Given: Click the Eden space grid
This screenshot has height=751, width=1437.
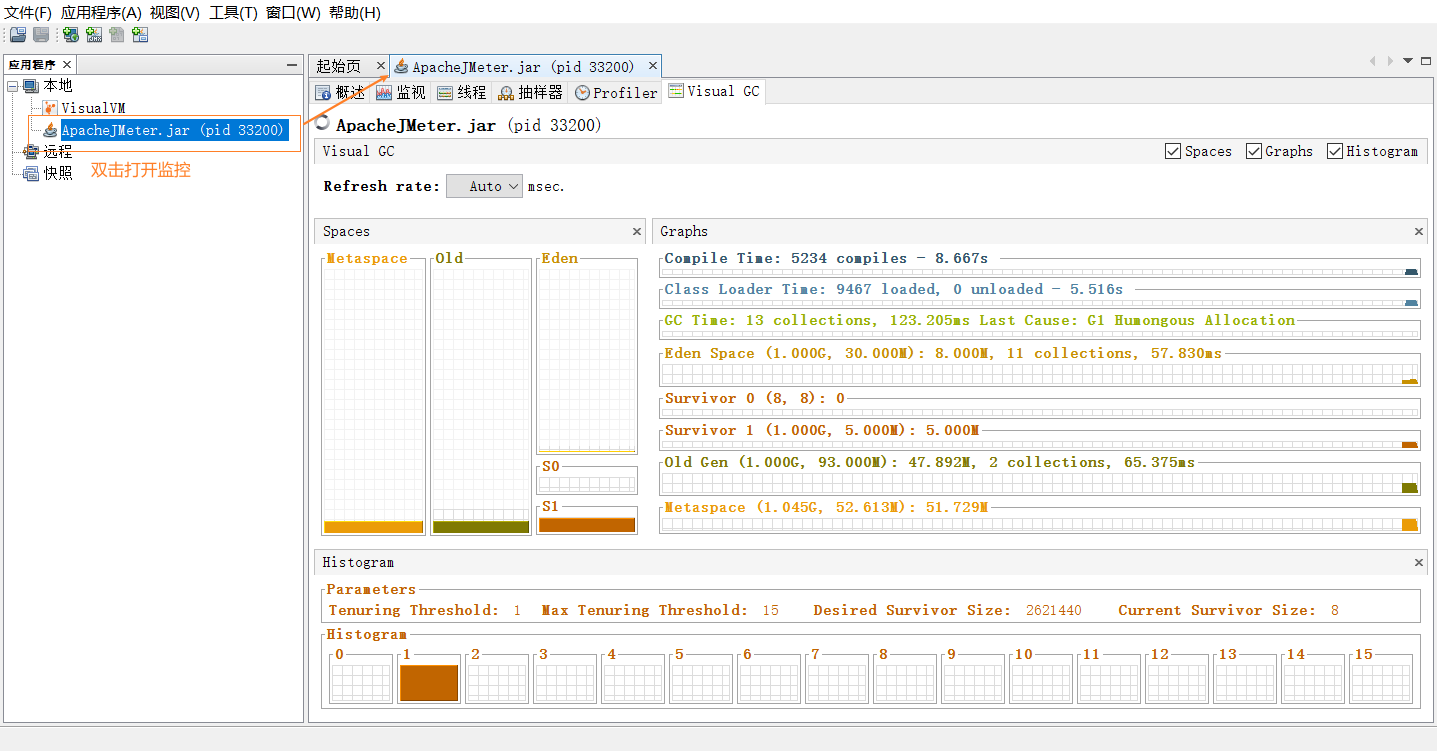Looking at the screenshot, I should (587, 360).
